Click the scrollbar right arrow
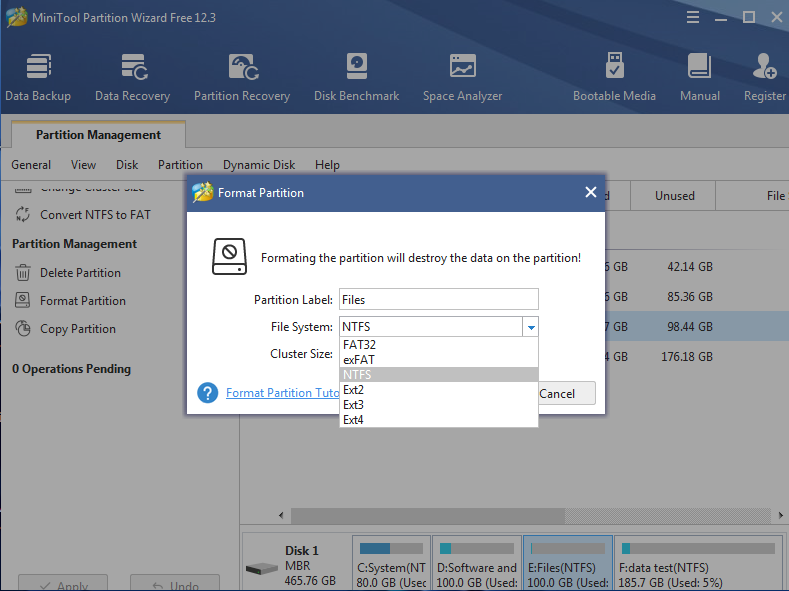The width and height of the screenshot is (789, 591). [780, 515]
